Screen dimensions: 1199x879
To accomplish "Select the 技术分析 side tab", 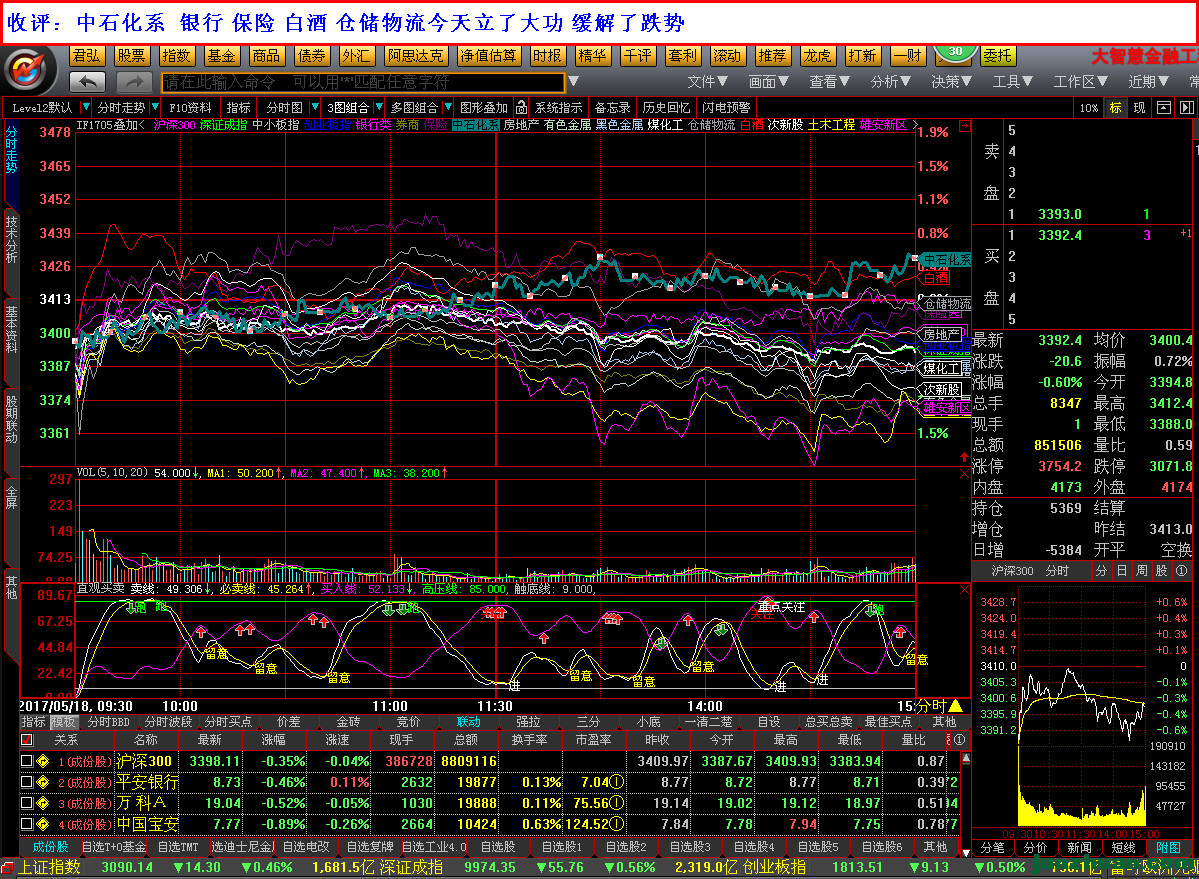I will (x=11, y=239).
